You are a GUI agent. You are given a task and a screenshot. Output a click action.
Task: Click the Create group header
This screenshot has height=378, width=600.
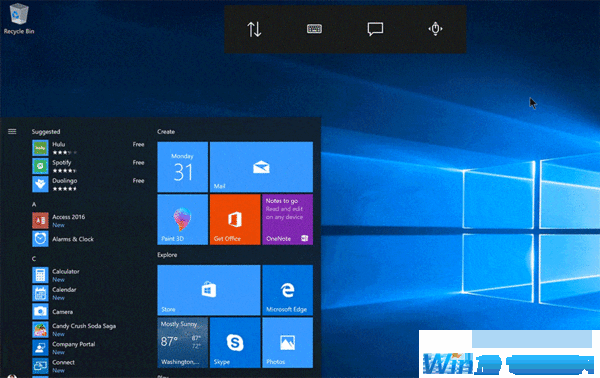click(166, 132)
